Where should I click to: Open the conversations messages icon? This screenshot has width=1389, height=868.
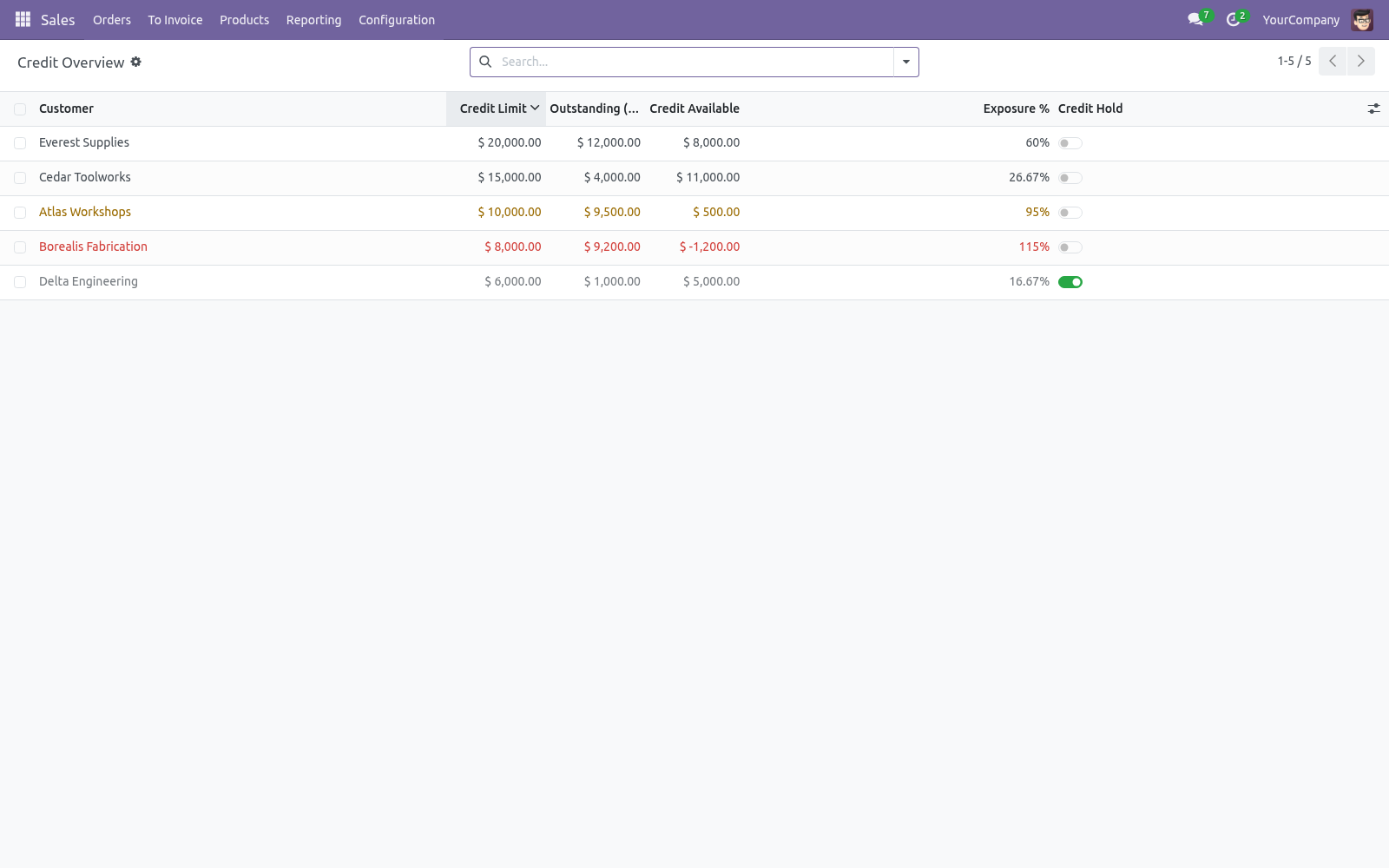(1195, 19)
